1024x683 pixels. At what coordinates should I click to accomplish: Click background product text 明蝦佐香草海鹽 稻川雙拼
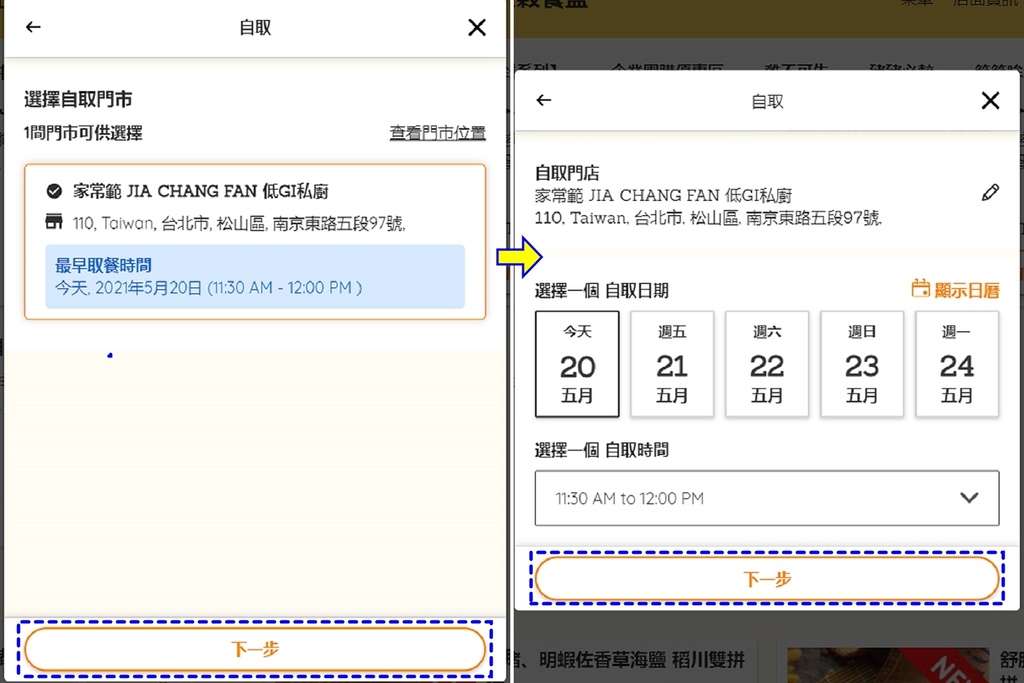[x=642, y=659]
